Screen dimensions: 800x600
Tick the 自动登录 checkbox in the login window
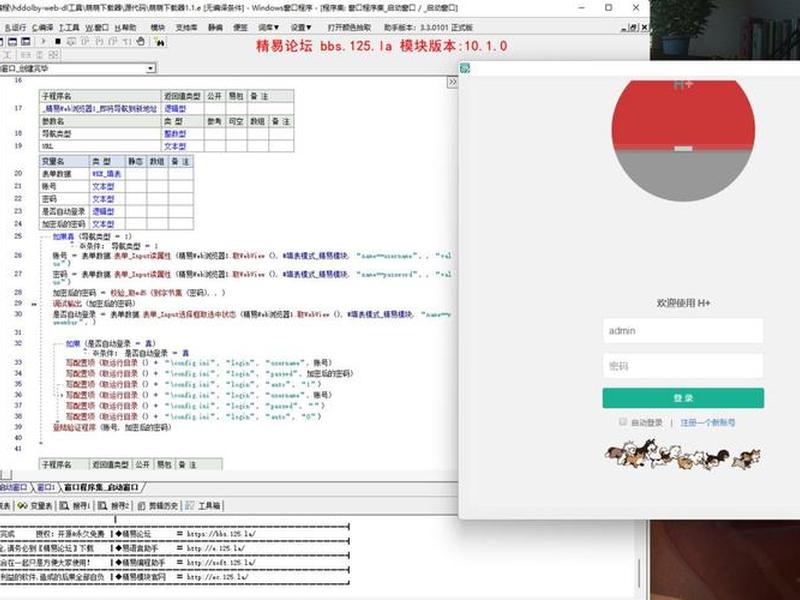click(x=622, y=421)
